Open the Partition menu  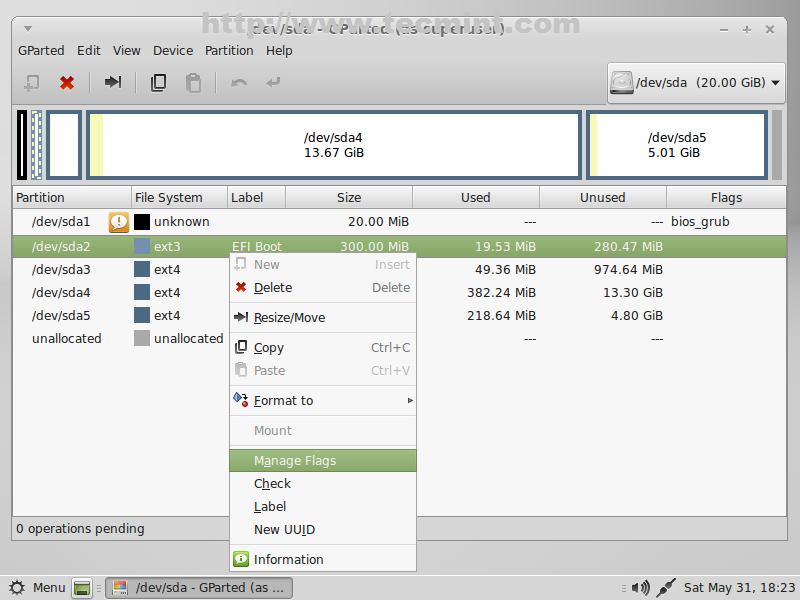pos(229,51)
